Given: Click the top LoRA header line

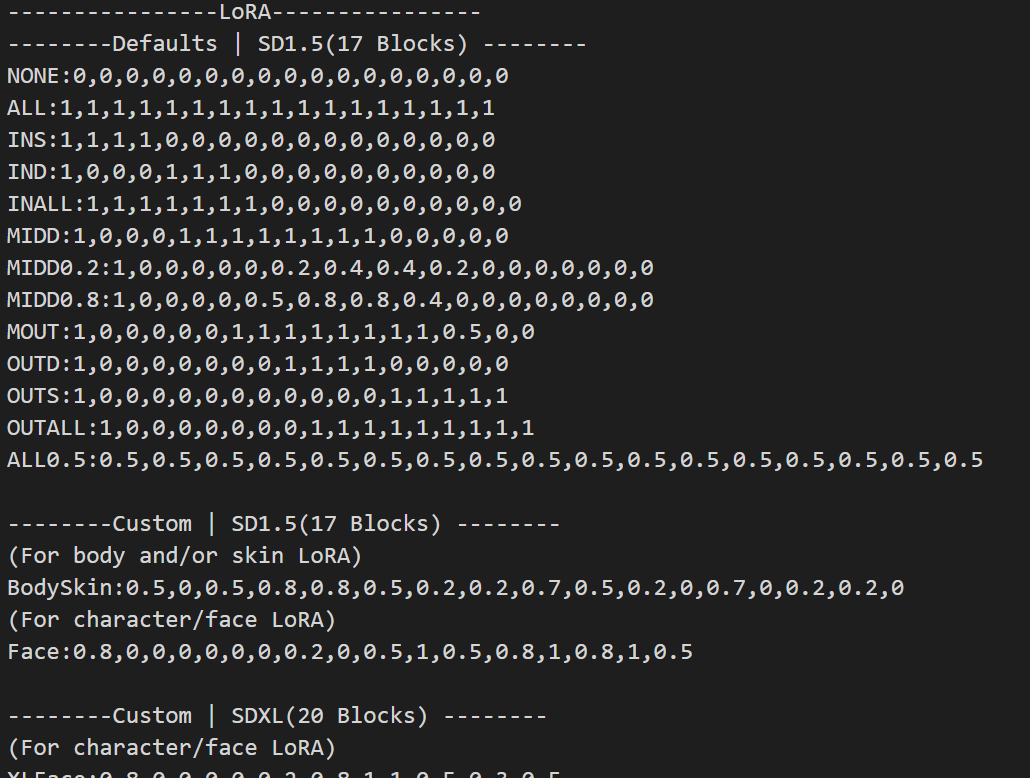Looking at the screenshot, I should click(245, 13).
